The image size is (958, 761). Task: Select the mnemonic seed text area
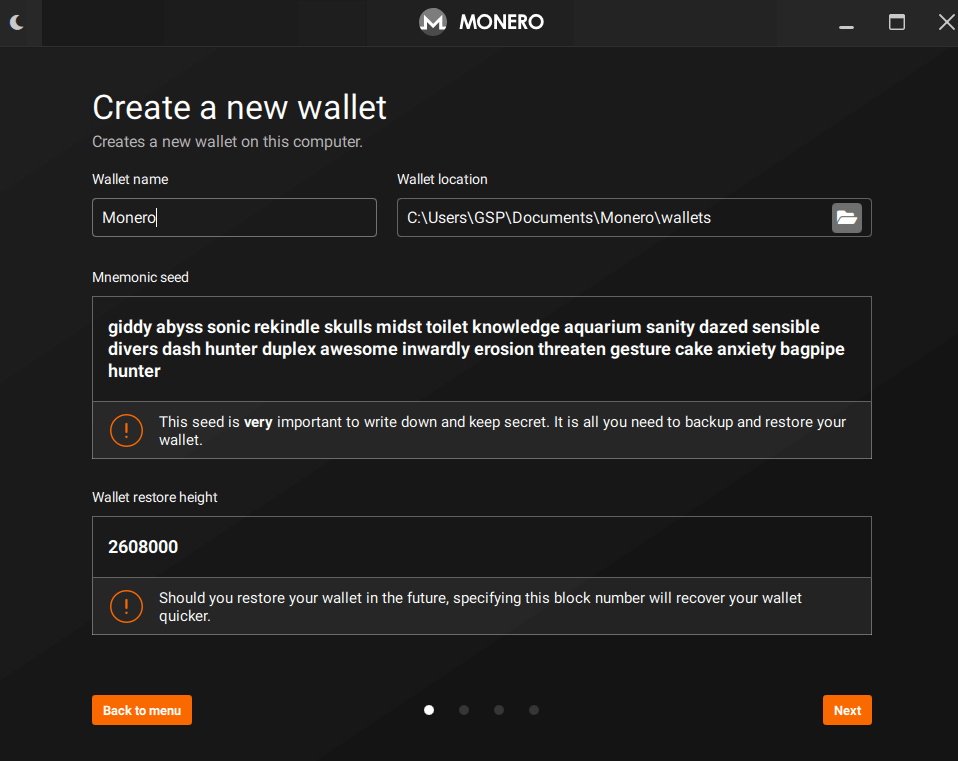[x=481, y=348]
